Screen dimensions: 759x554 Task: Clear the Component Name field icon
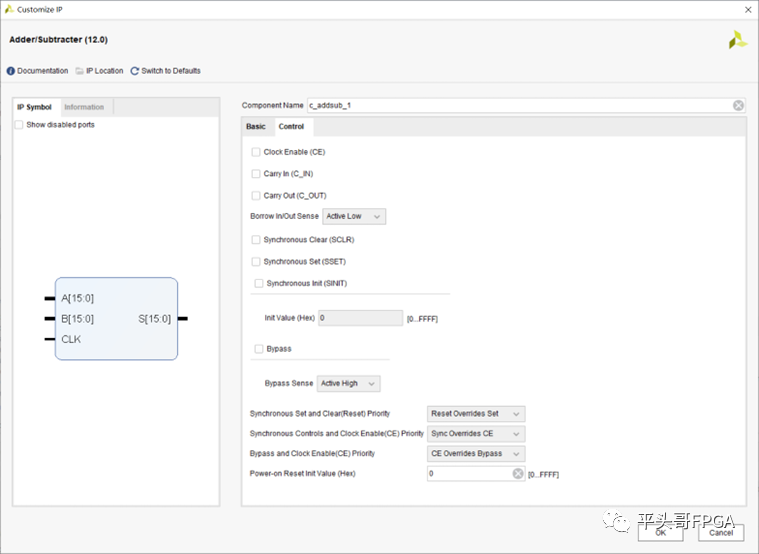[738, 105]
